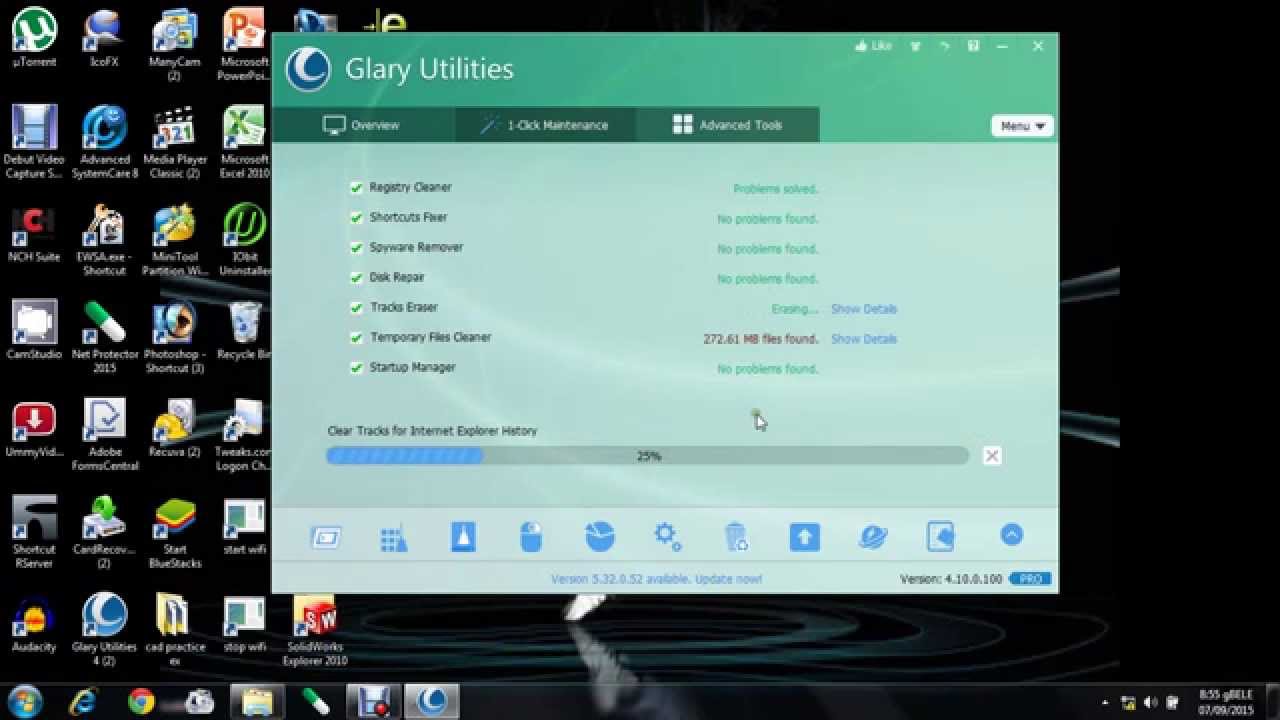Click '272.61 MB files found.' text
The height and width of the screenshot is (720, 1280).
760,339
